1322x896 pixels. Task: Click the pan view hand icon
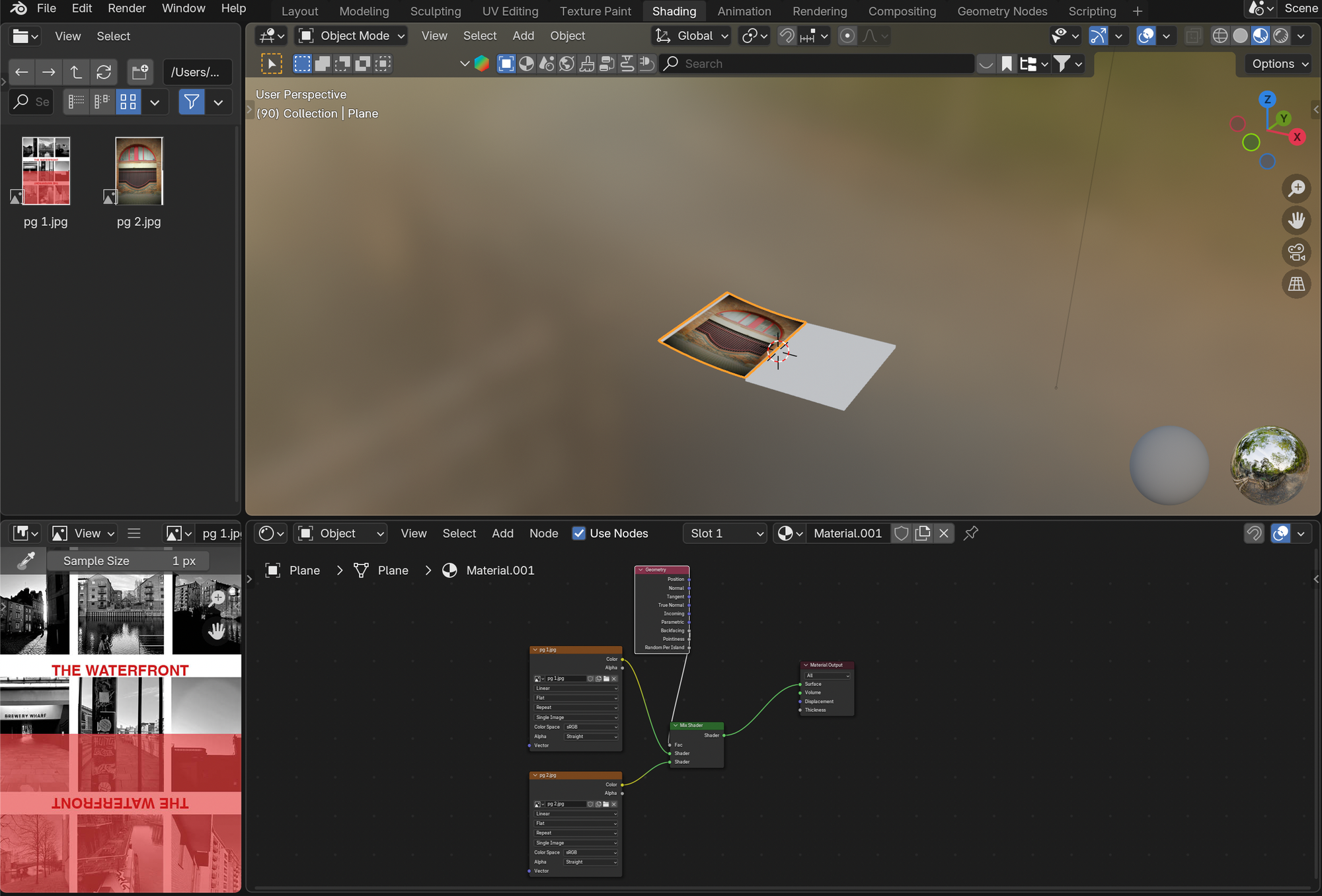[x=1296, y=220]
